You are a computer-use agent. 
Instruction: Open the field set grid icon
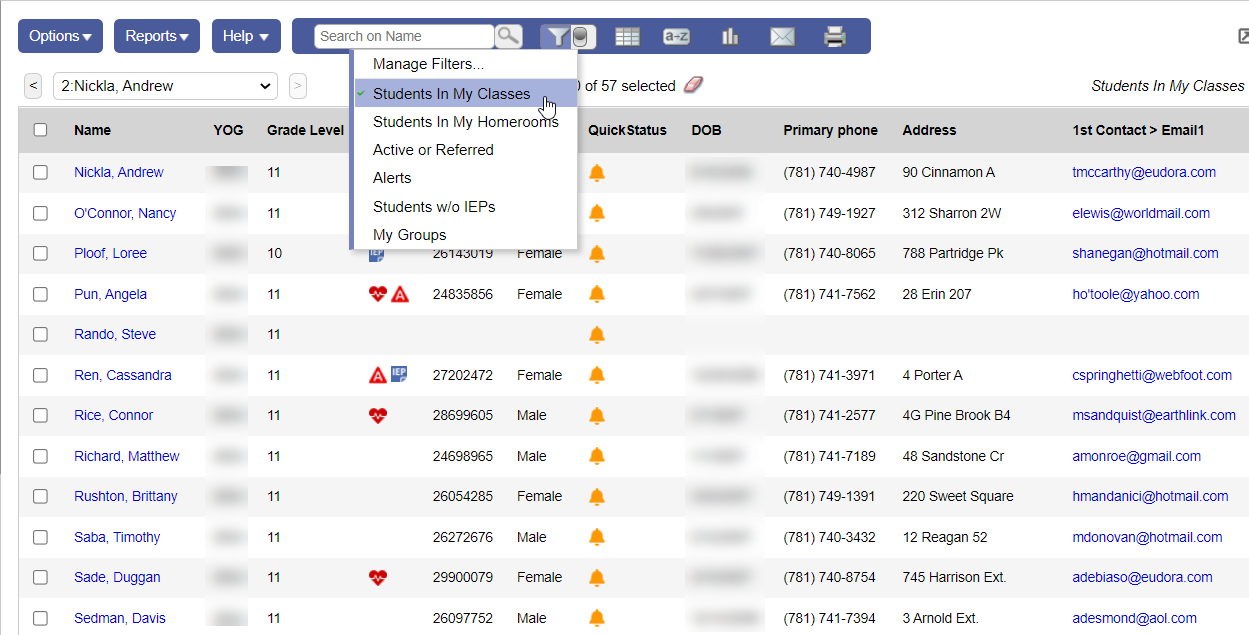pos(627,35)
